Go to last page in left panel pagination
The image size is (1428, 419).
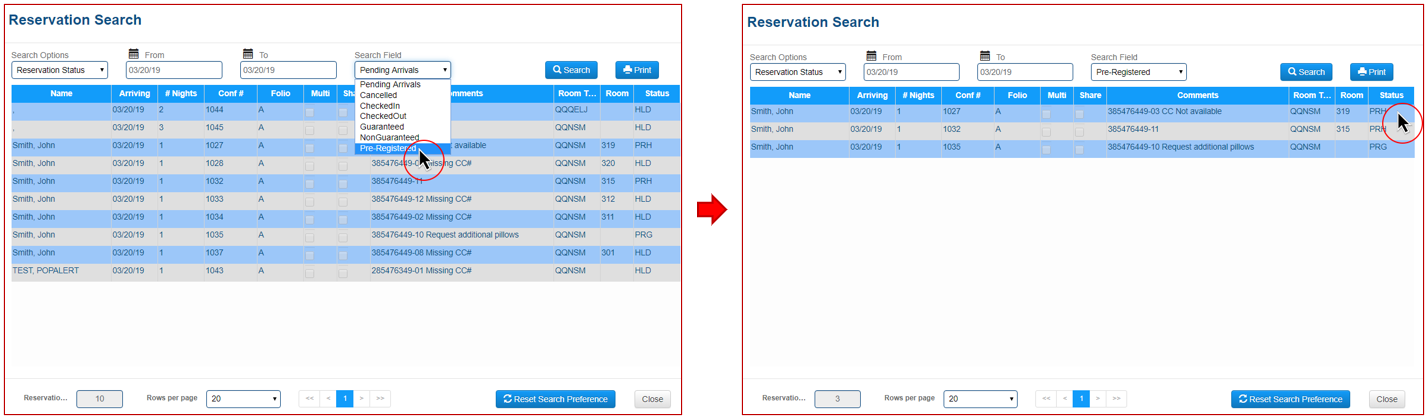pos(380,398)
